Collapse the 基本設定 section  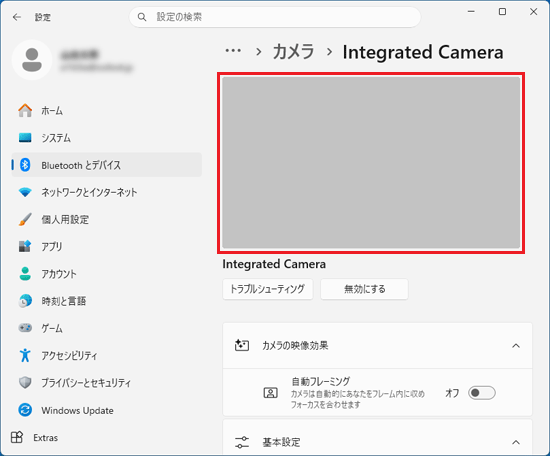[516, 442]
